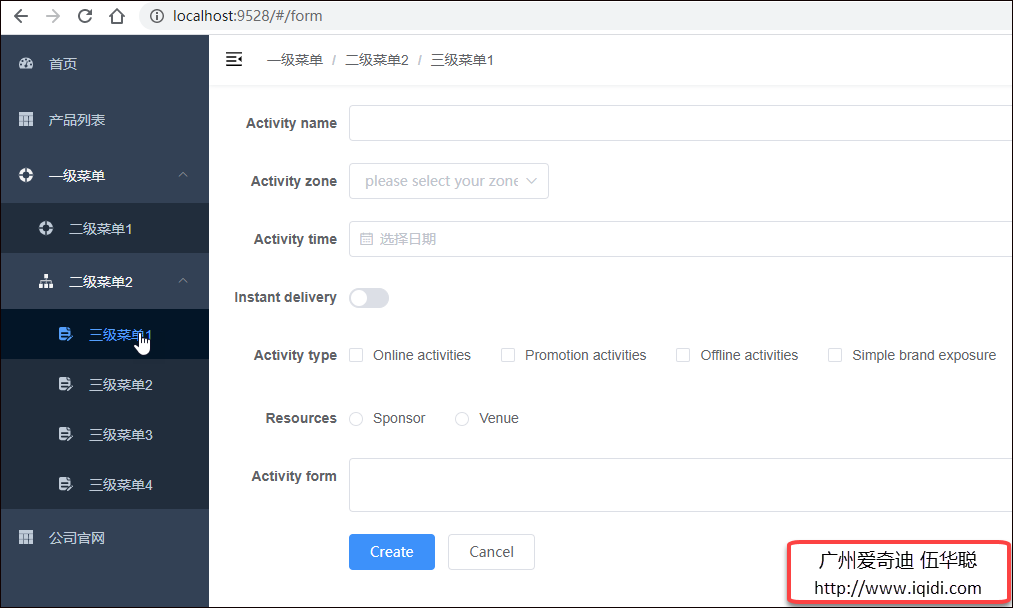Image resolution: width=1013 pixels, height=608 pixels.
Task: Click the 公司官网 table icon
Action: pyautogui.click(x=26, y=538)
